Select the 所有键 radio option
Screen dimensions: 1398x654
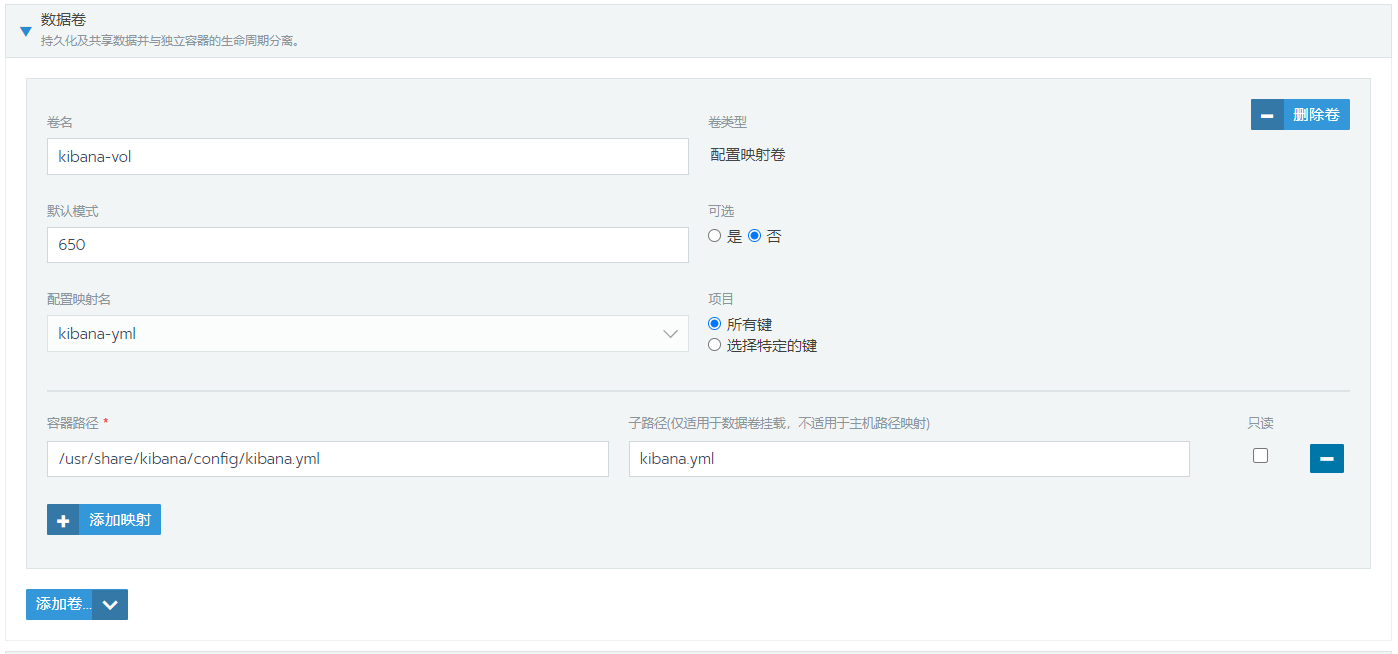(714, 324)
